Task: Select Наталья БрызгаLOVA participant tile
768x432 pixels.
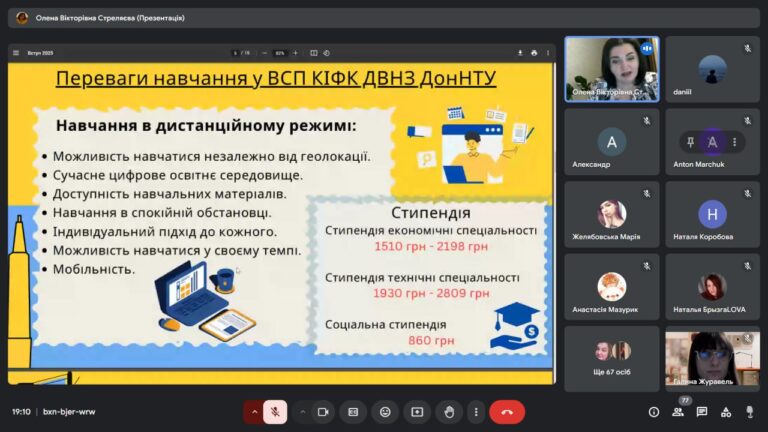Action: pos(713,287)
